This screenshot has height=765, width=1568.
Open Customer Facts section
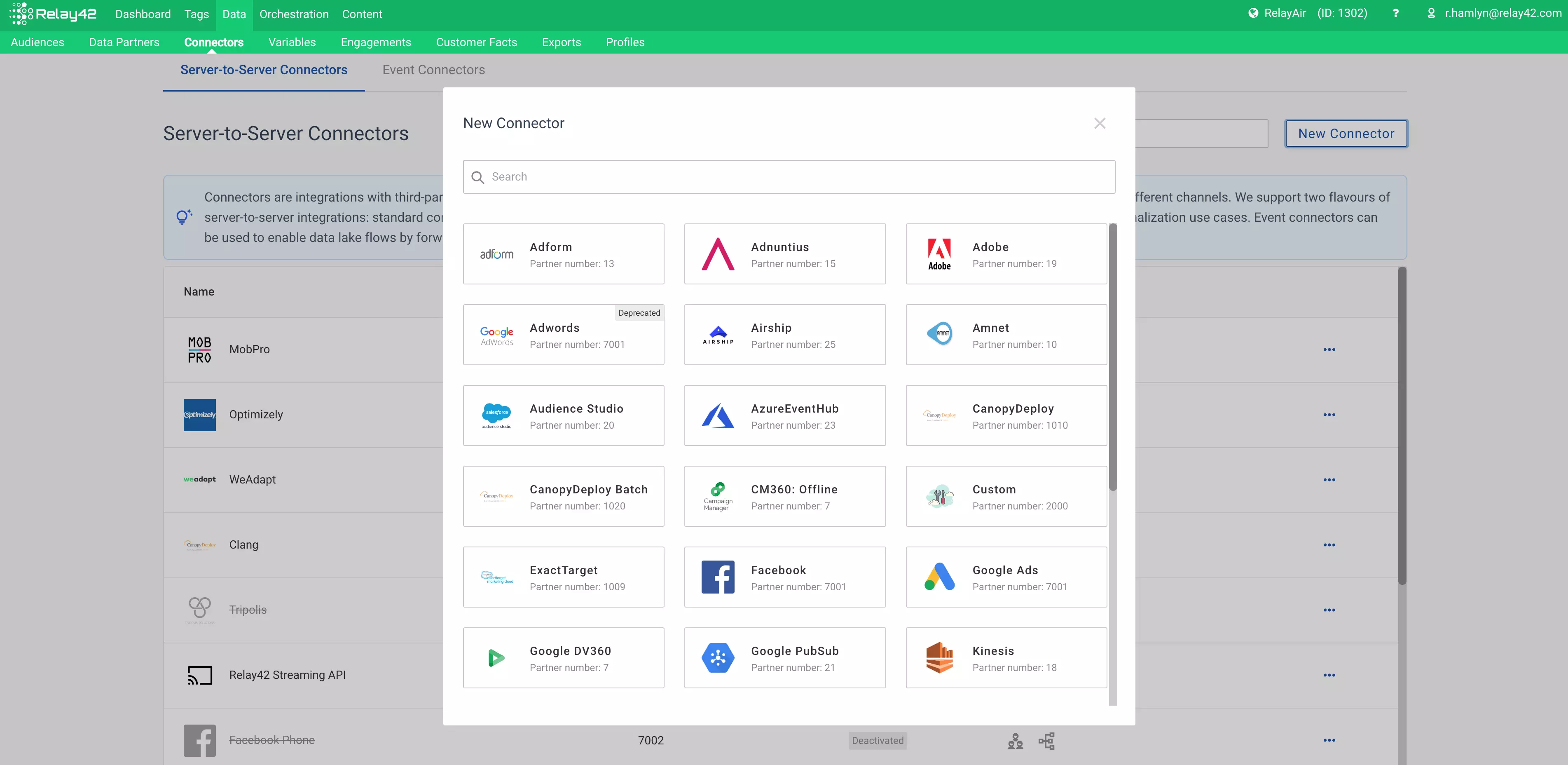tap(477, 42)
